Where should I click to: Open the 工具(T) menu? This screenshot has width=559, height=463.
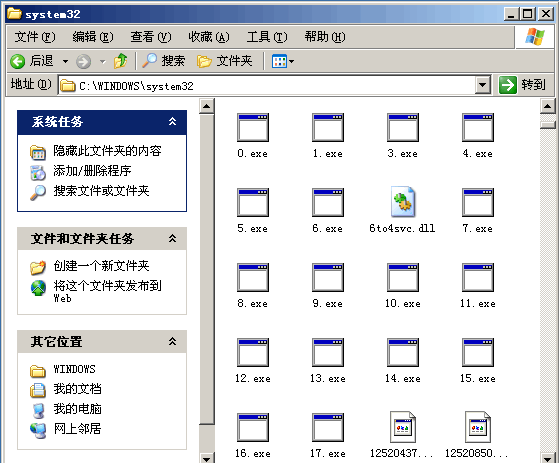267,37
